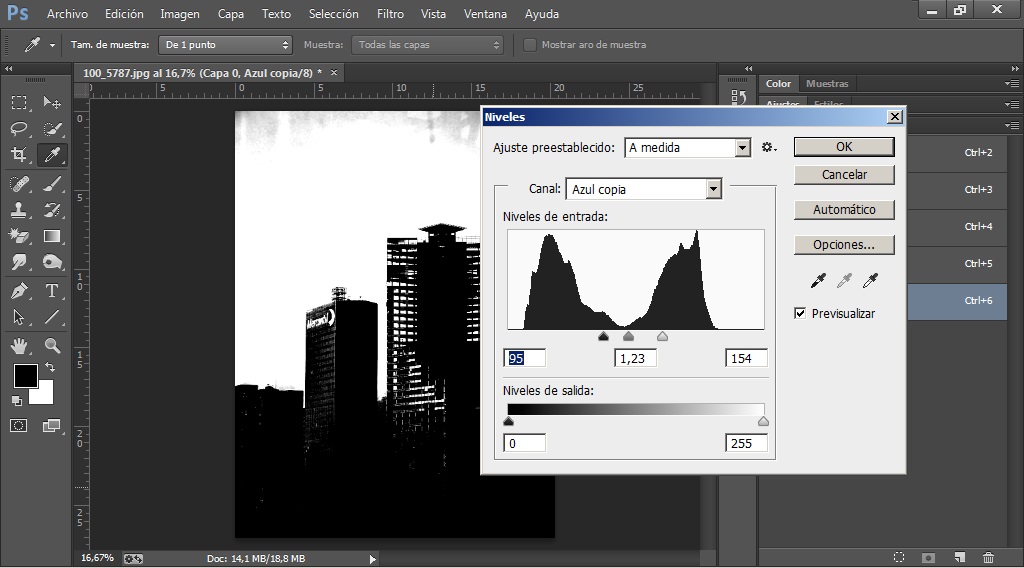Open Tam. de muestra dropdown
1024x568 pixels.
point(225,44)
